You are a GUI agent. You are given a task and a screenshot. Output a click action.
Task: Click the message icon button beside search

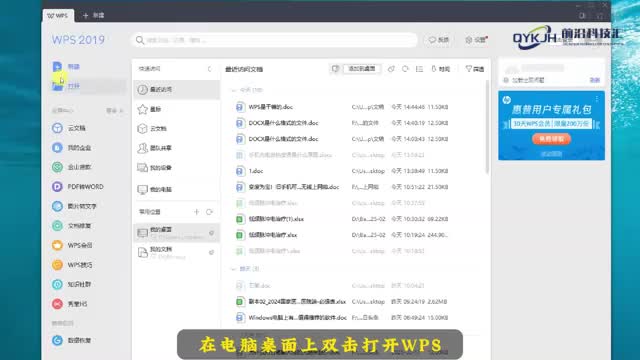click(x=439, y=40)
